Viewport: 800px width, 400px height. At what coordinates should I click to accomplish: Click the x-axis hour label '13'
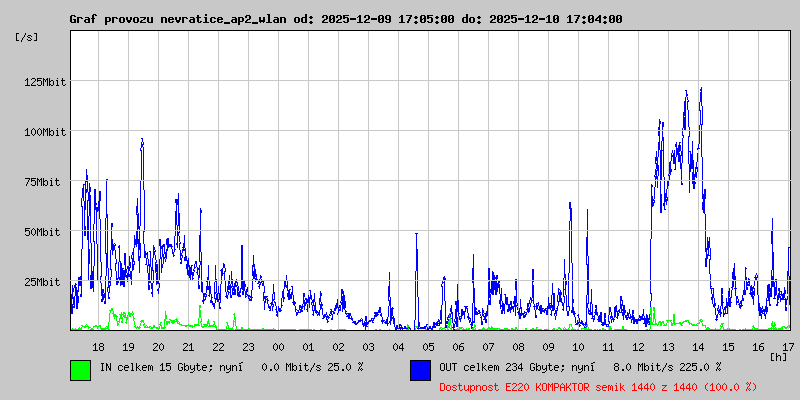click(x=668, y=347)
